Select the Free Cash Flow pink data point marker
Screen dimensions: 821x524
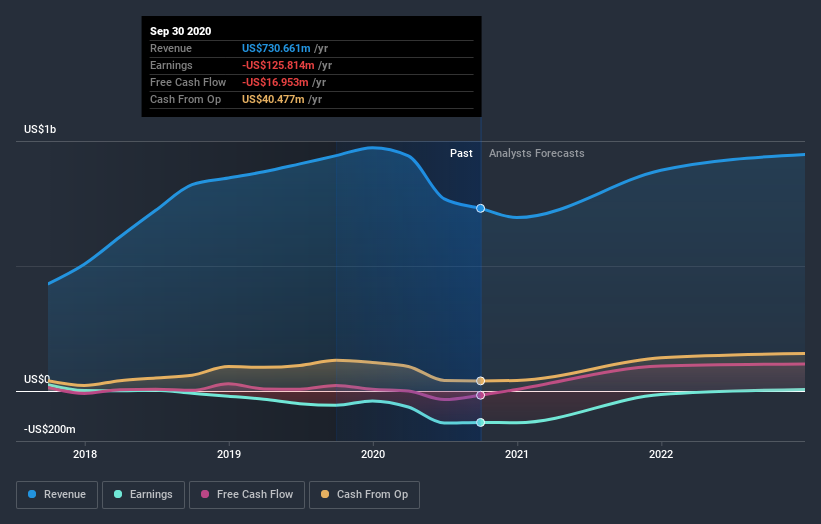(x=480, y=395)
